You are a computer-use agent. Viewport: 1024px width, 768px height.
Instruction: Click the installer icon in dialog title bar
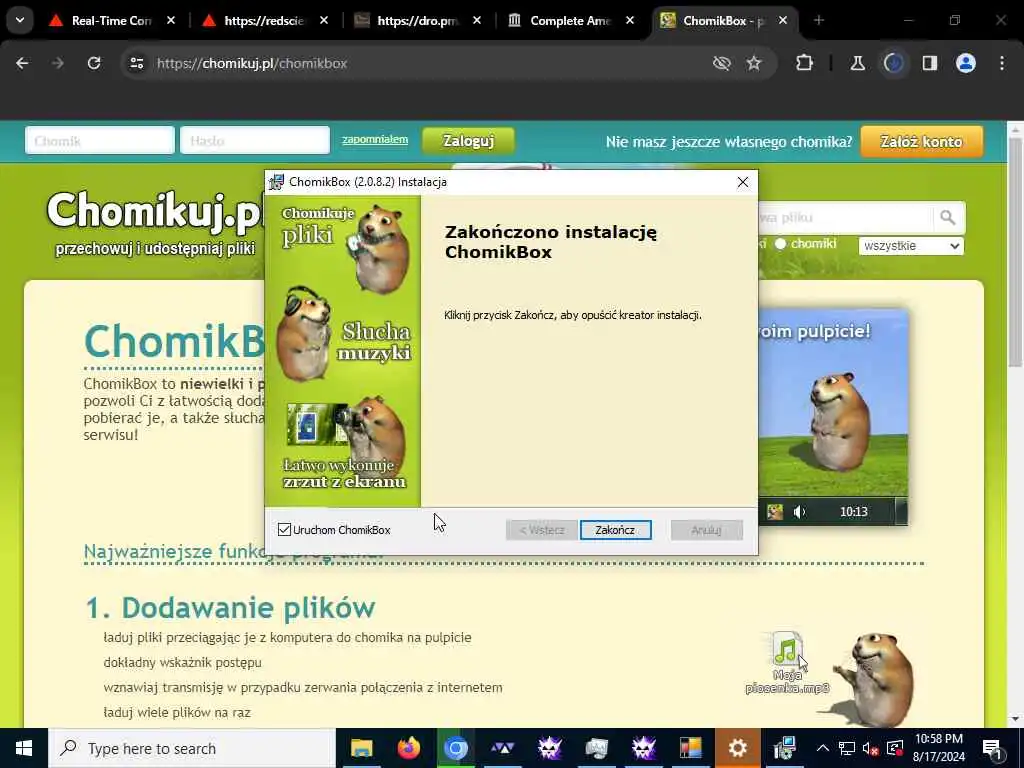(277, 182)
